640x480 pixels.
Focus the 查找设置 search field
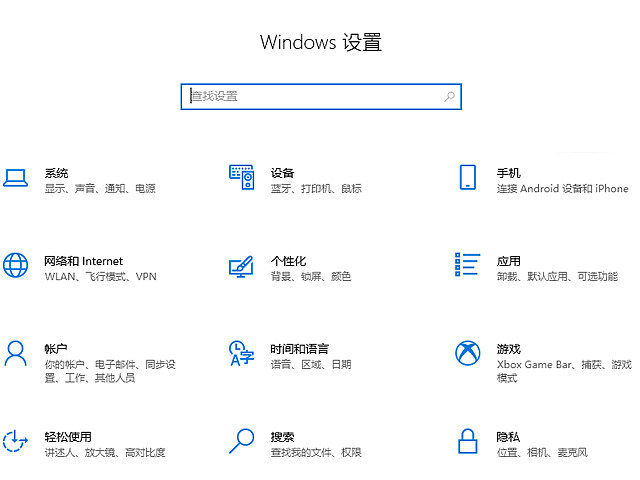[x=321, y=97]
